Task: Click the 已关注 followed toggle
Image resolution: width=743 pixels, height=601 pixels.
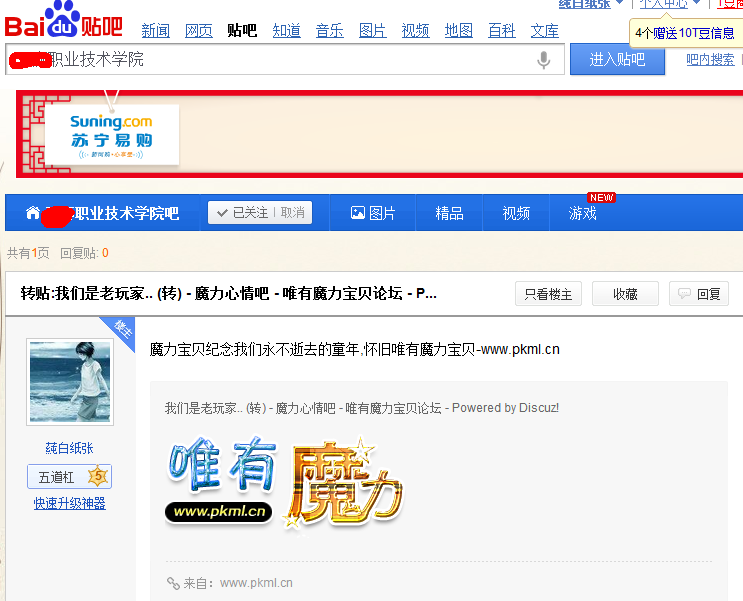Action: click(x=242, y=212)
